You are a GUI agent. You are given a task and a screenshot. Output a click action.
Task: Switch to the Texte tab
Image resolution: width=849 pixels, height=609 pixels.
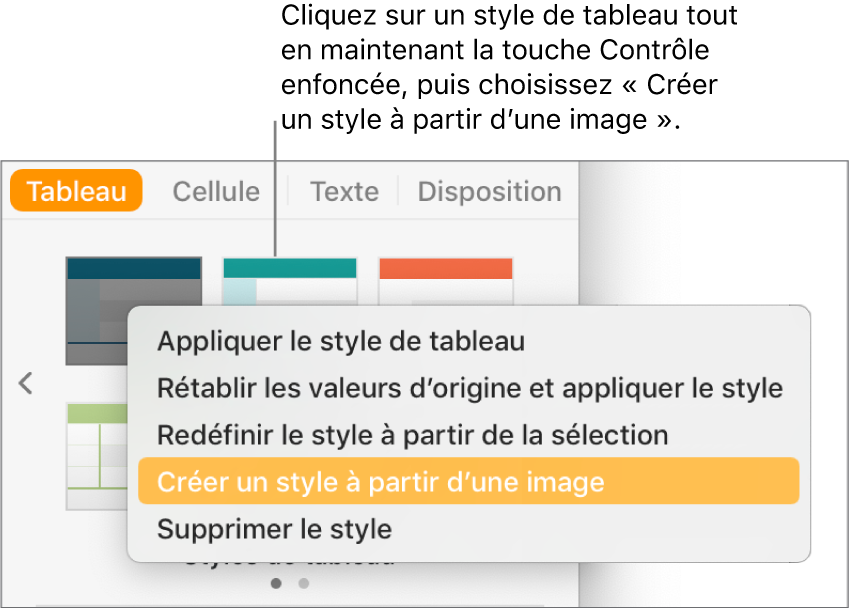pyautogui.click(x=344, y=191)
